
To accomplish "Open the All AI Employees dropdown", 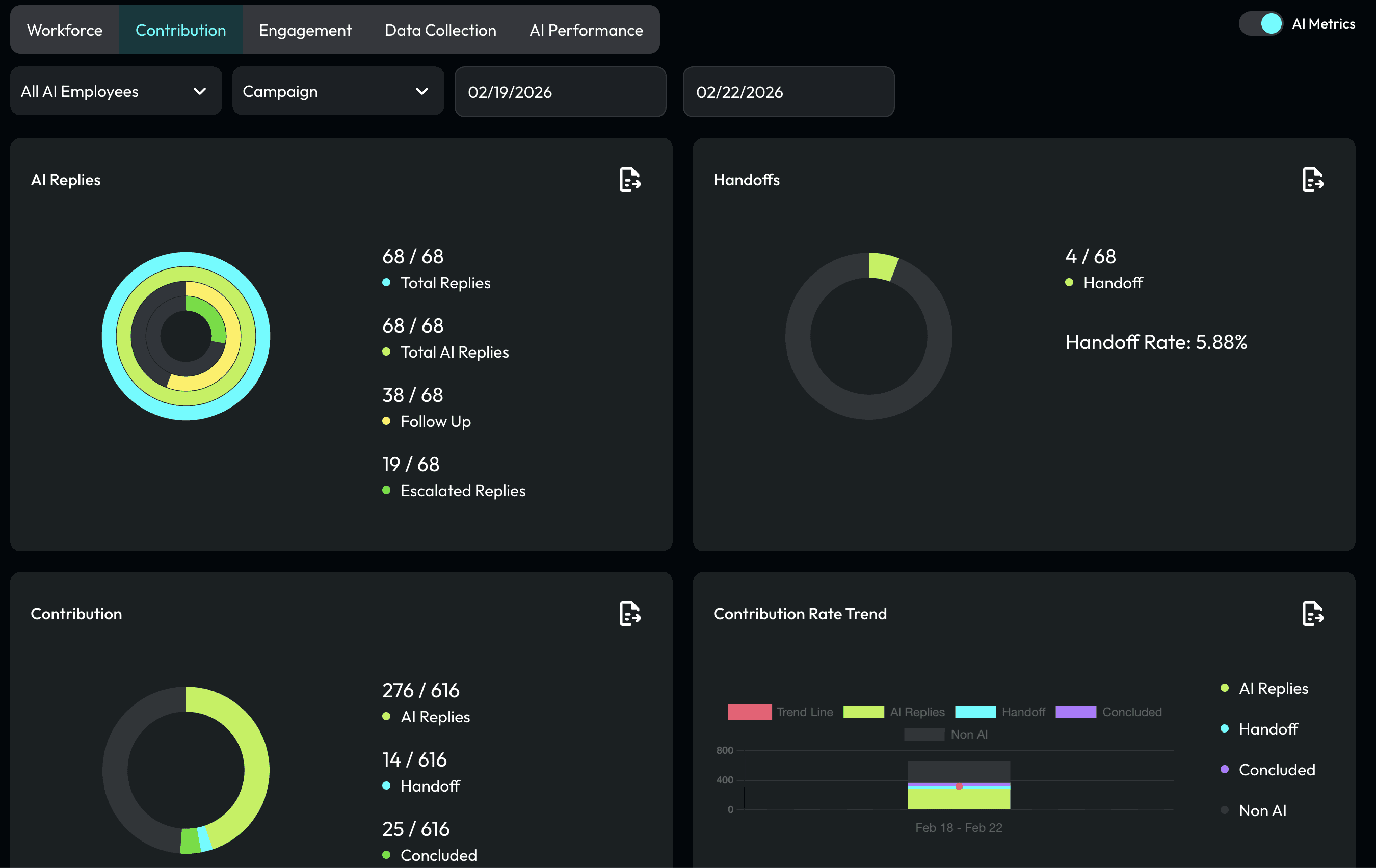I will click(x=115, y=91).
